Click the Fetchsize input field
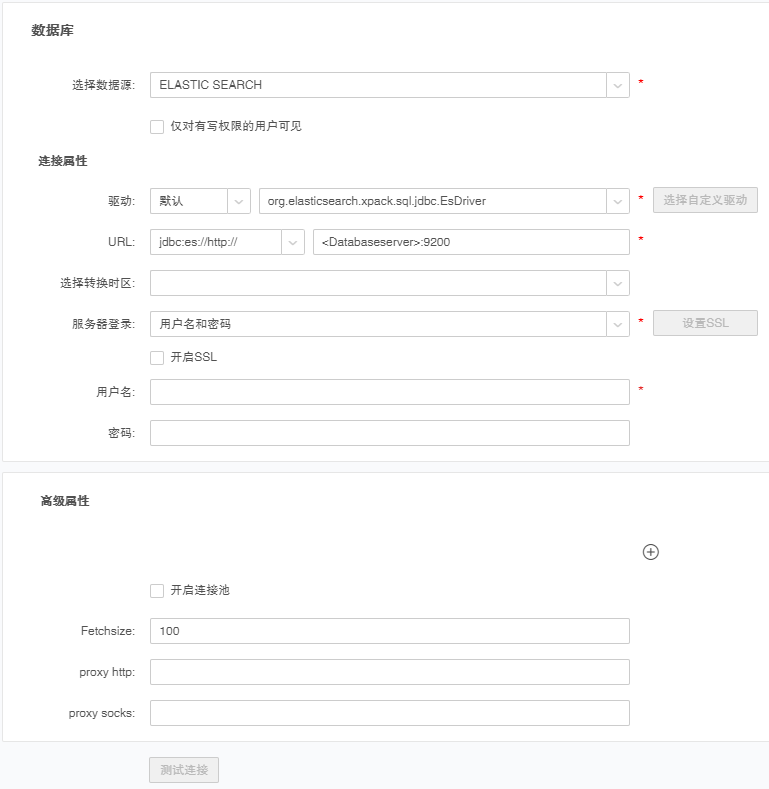This screenshot has width=769, height=789. 390,631
